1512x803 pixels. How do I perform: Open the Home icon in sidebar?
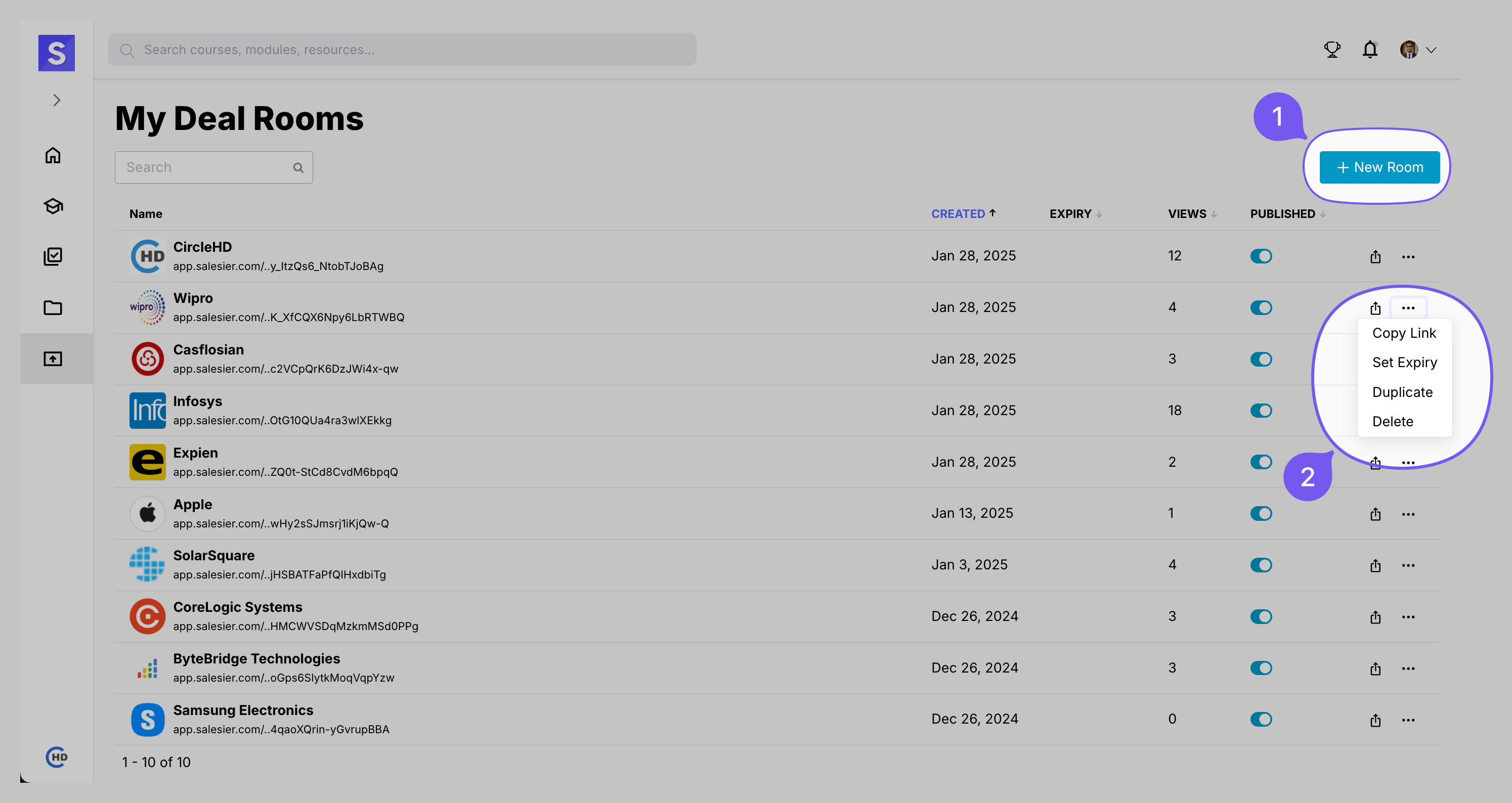click(53, 155)
